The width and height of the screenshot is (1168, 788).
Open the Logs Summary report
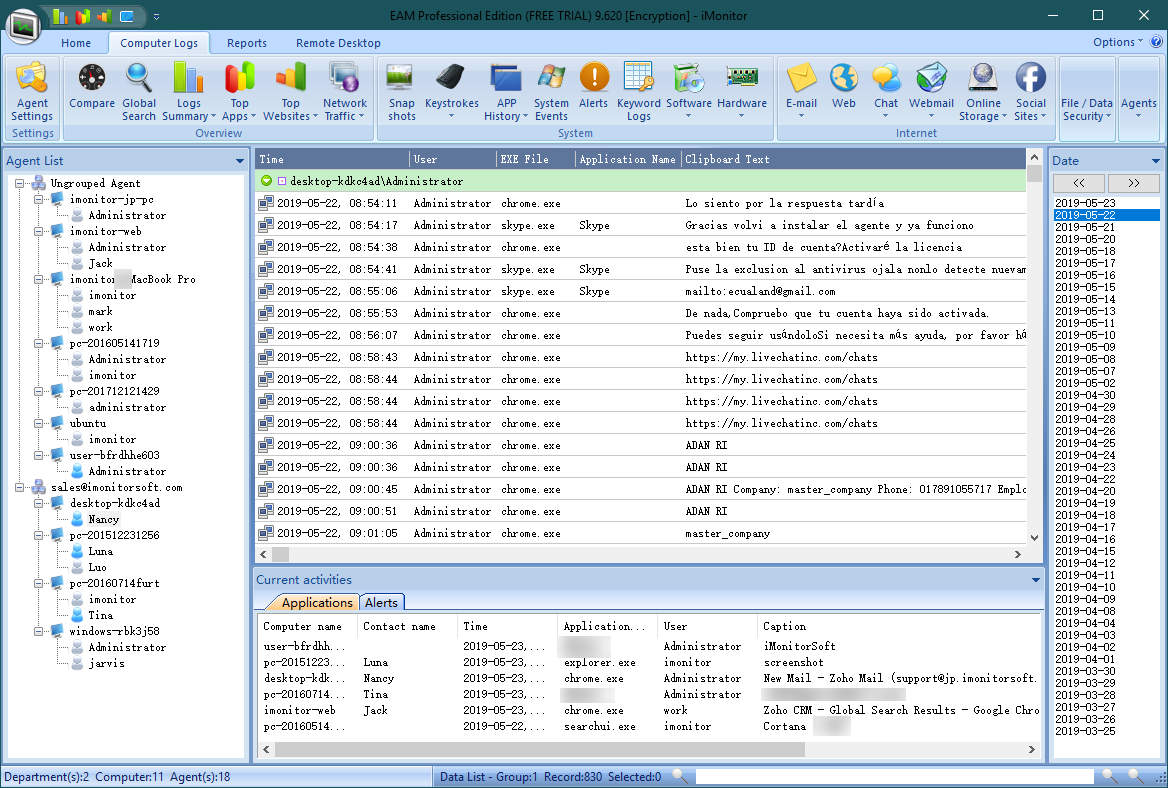click(x=188, y=92)
